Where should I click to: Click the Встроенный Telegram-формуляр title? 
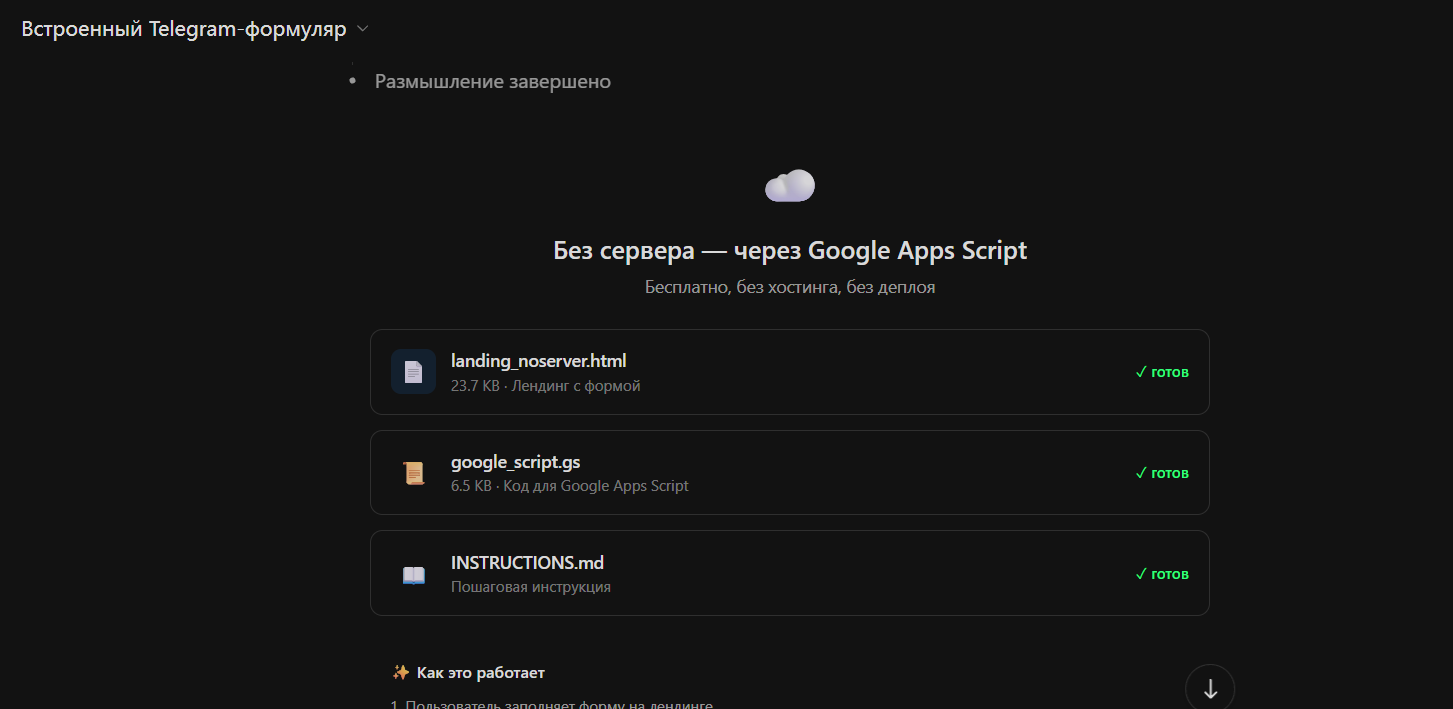(184, 29)
